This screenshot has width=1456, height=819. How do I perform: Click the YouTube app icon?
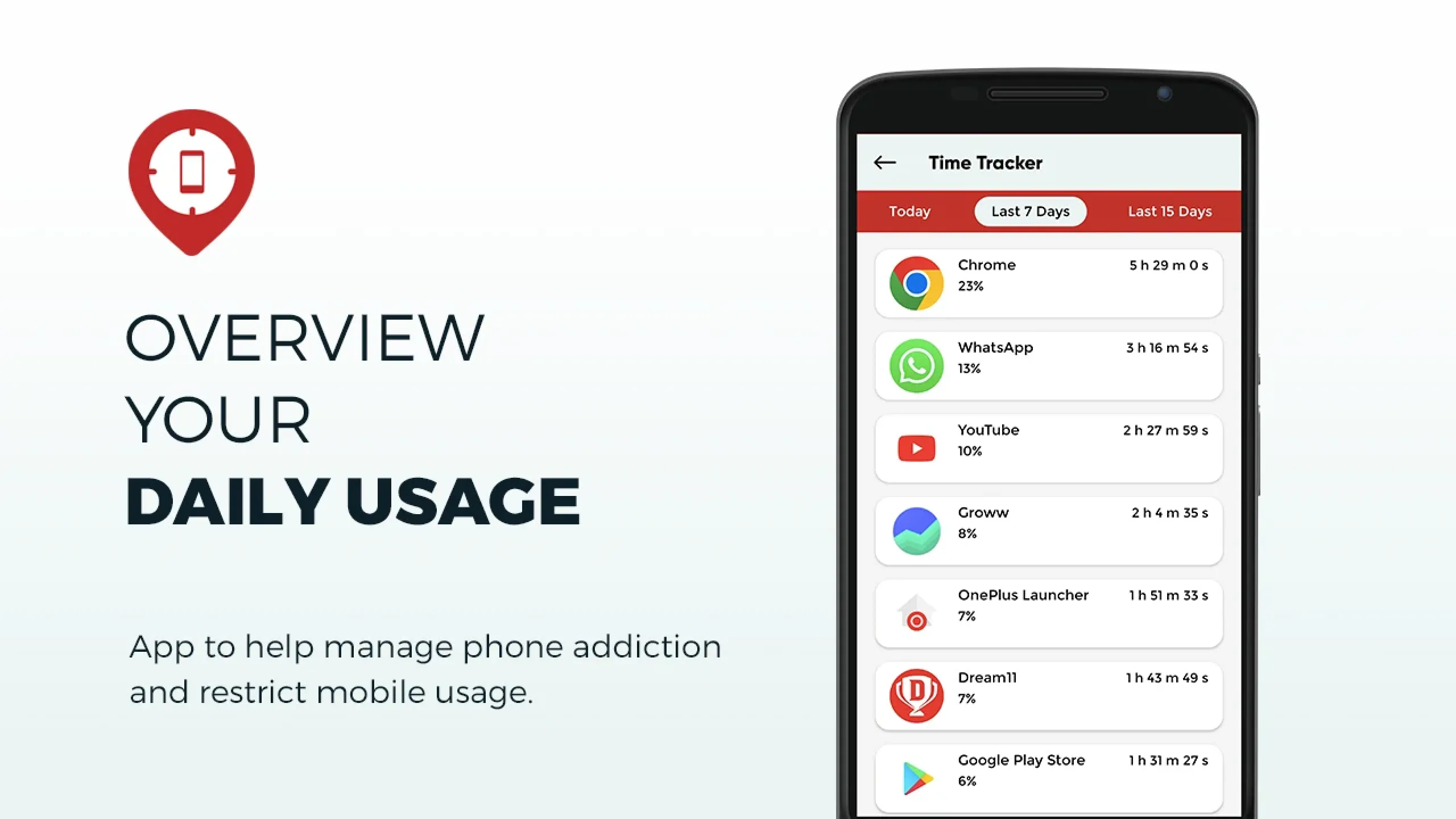coord(916,447)
